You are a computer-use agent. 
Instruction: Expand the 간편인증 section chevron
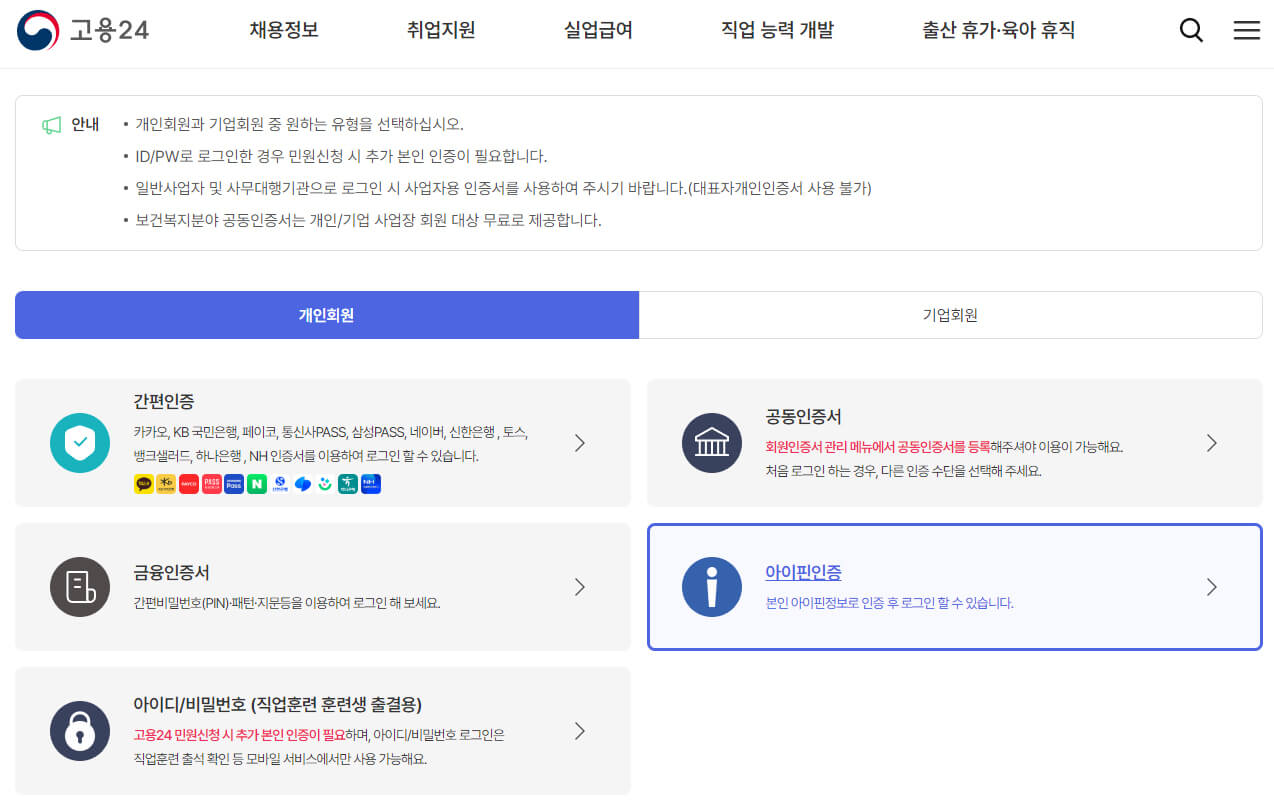(579, 443)
